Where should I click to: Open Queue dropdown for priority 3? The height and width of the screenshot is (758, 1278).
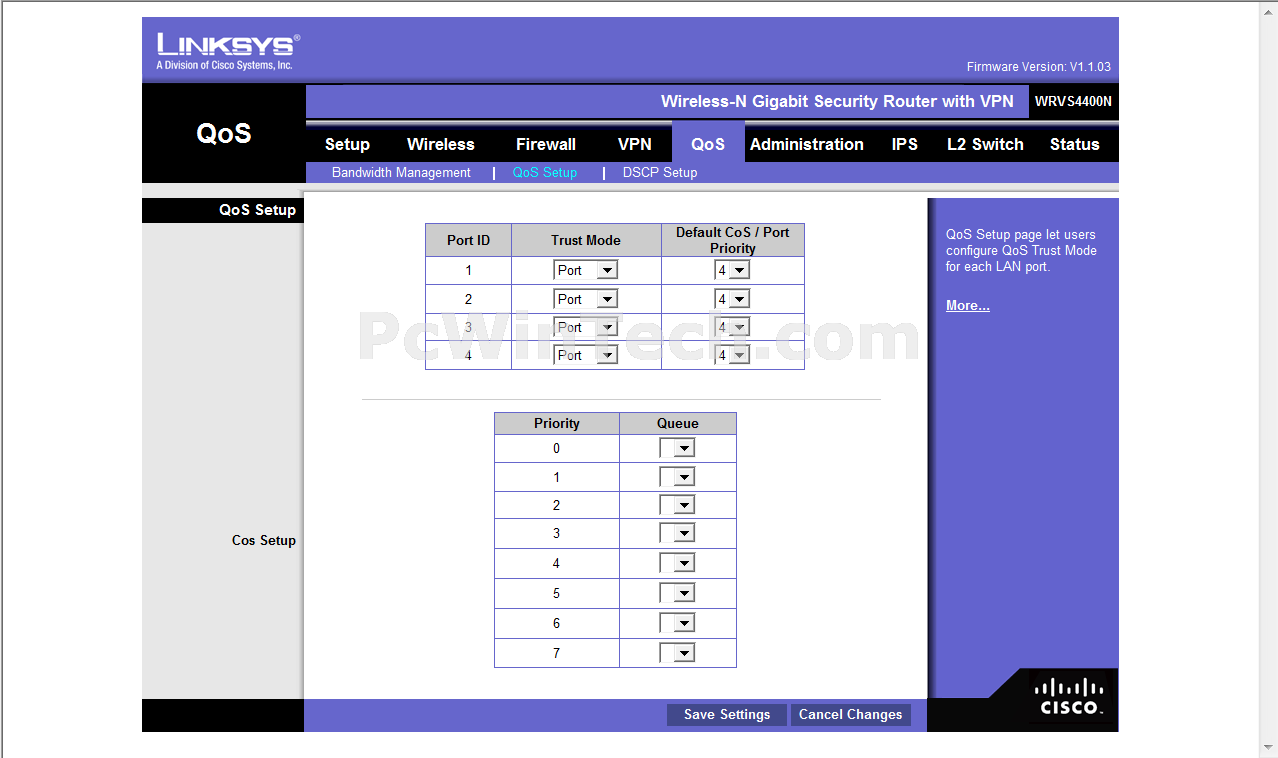pyautogui.click(x=677, y=533)
